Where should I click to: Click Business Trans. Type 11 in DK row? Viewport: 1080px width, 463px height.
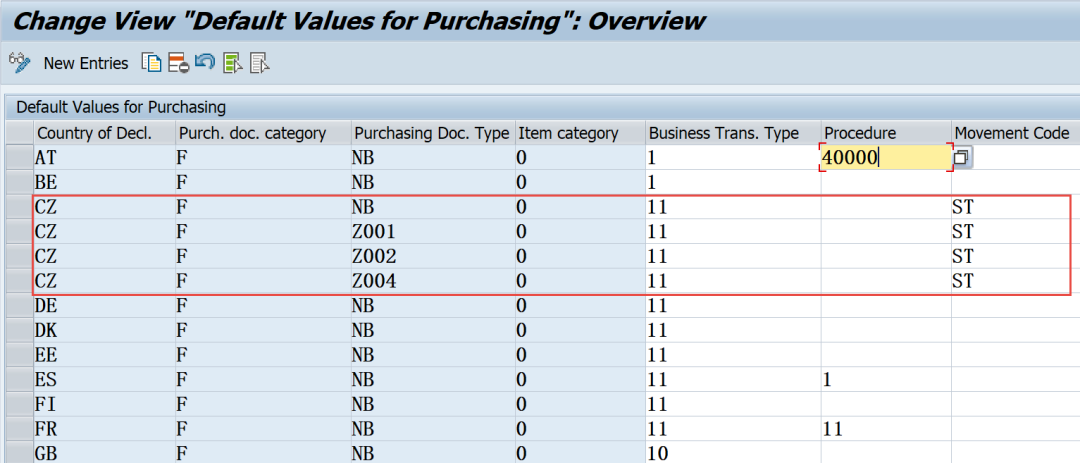(734, 330)
